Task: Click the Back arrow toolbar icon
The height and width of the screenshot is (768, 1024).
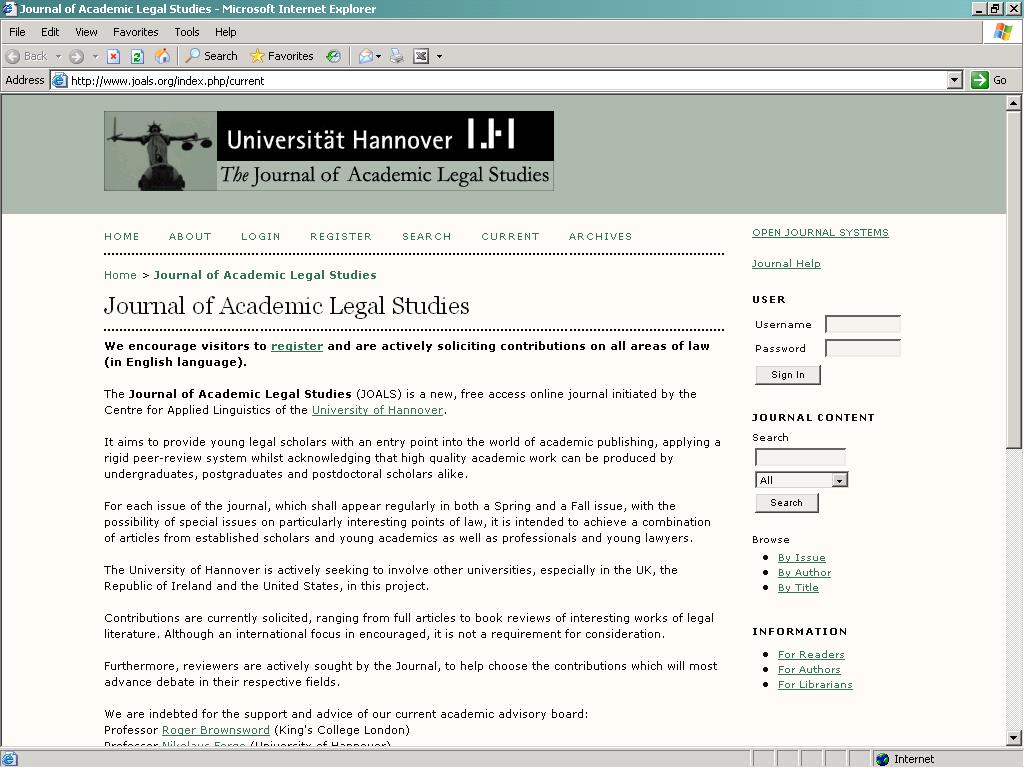Action: [x=12, y=56]
